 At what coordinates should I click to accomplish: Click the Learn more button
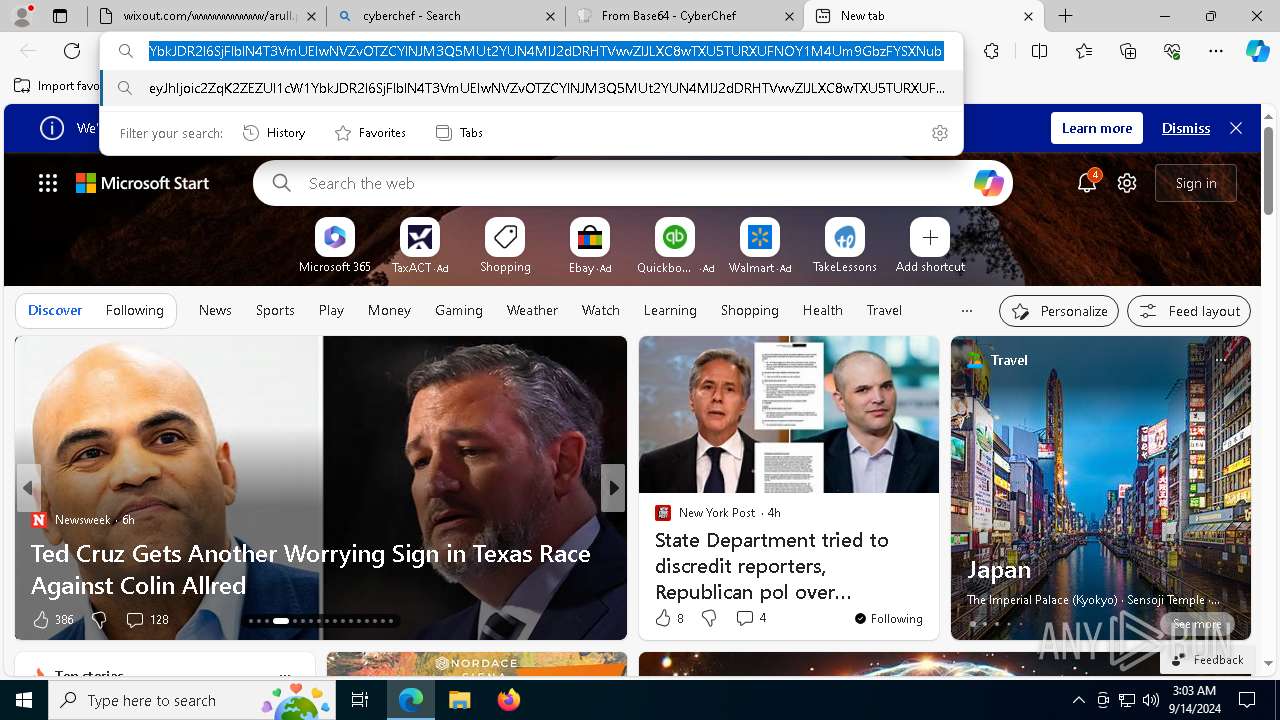tap(1097, 128)
